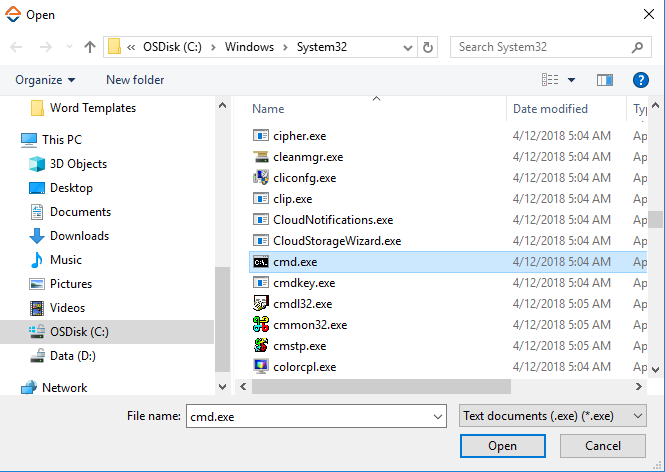Click the cipher.exe file icon
This screenshot has width=665, height=472.
261,136
